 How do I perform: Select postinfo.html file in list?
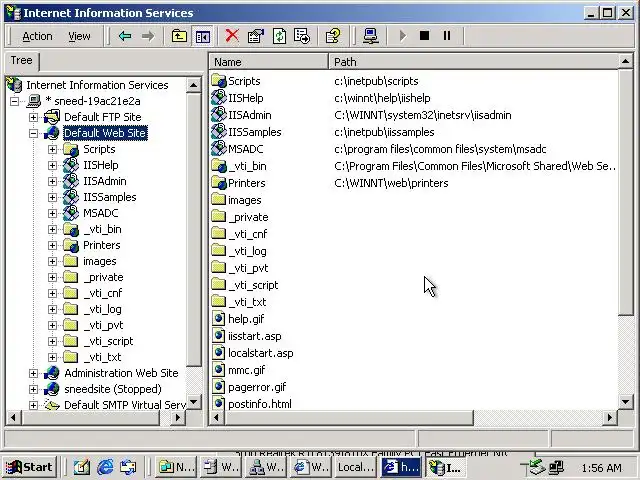[x=260, y=404]
